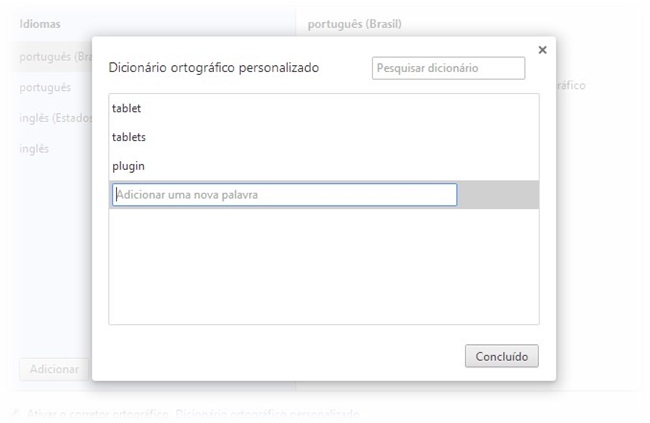Select português in the languages list

click(45, 88)
